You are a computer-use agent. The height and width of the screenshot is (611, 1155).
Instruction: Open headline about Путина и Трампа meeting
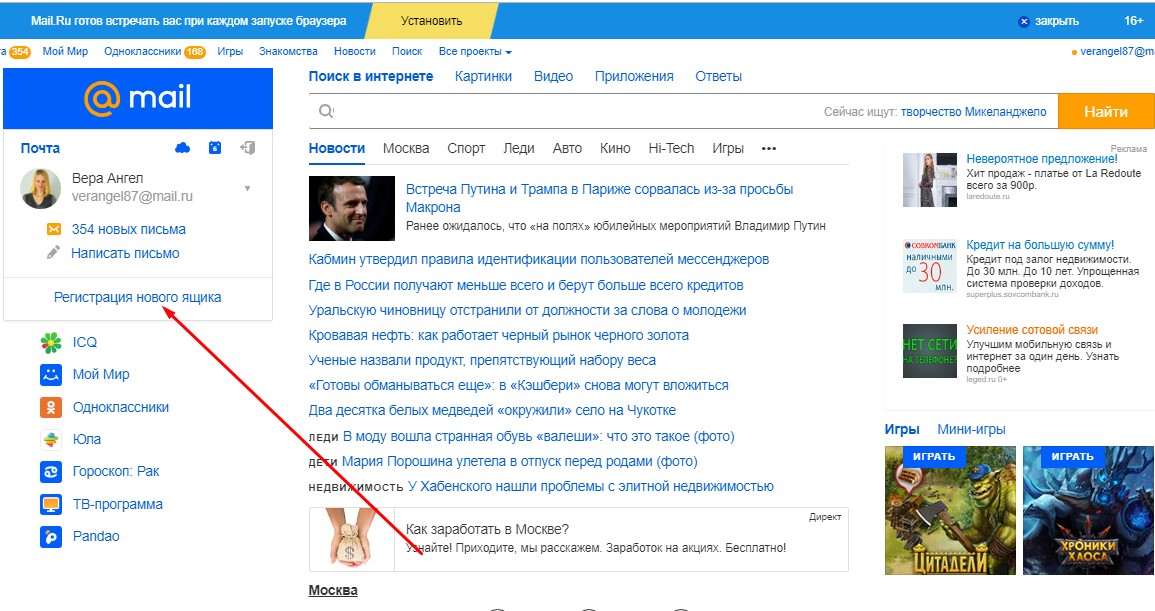599,198
